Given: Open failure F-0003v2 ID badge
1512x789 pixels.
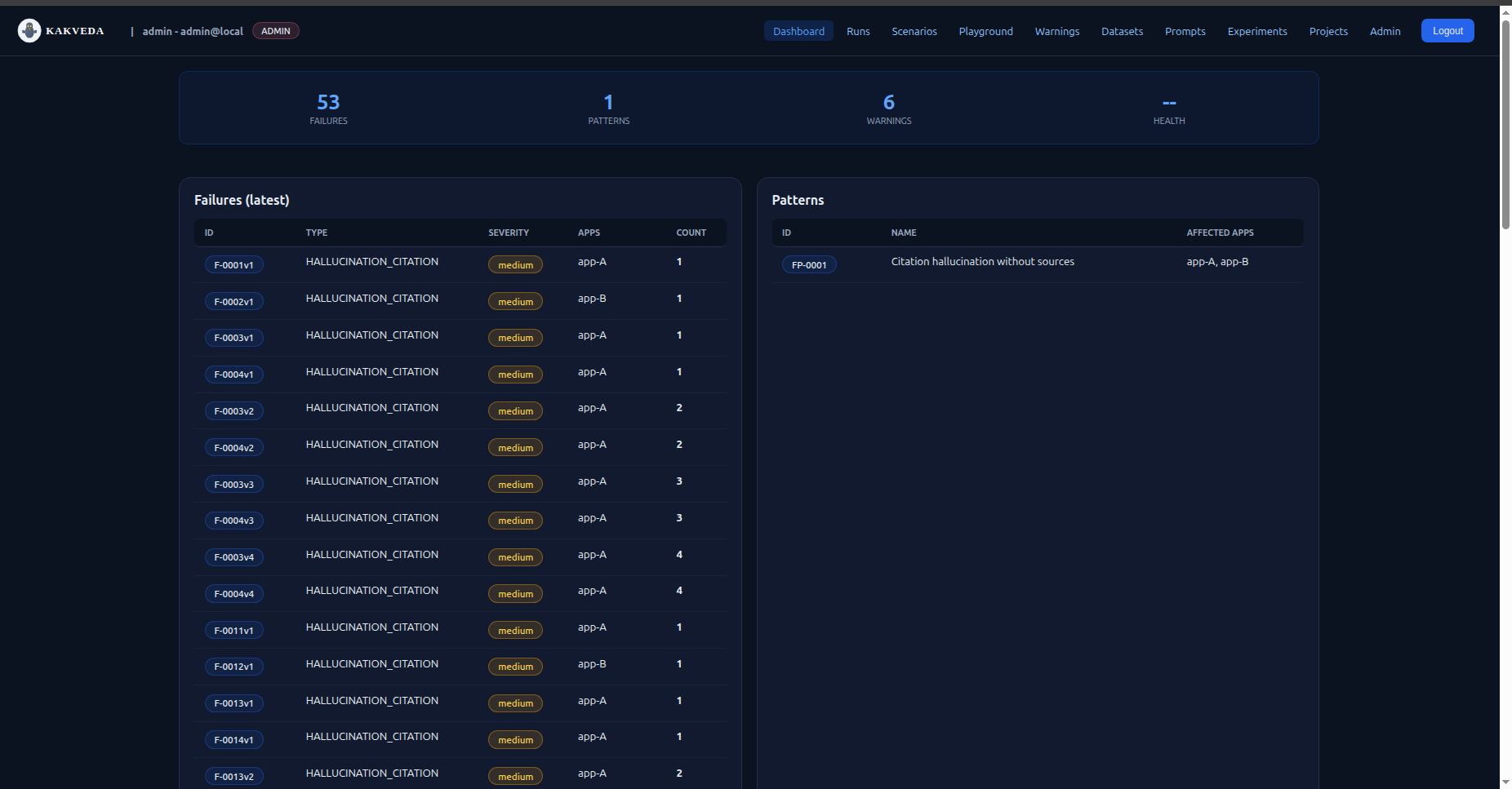Looking at the screenshot, I should pyautogui.click(x=233, y=411).
